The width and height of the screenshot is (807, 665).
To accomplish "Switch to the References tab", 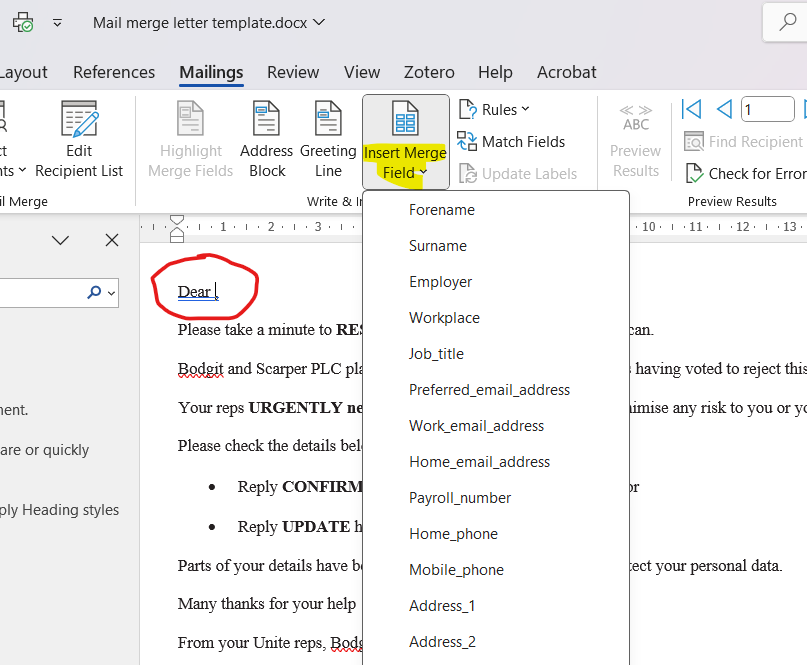I will pos(114,72).
